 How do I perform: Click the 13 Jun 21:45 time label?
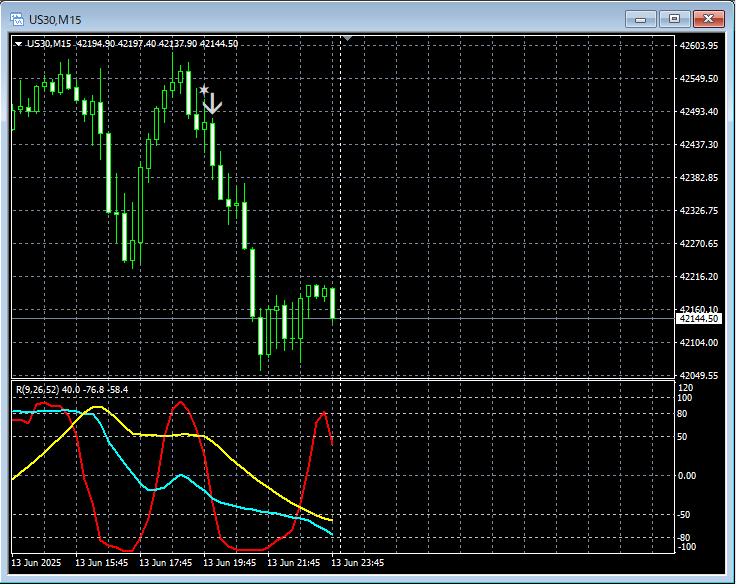pos(293,562)
